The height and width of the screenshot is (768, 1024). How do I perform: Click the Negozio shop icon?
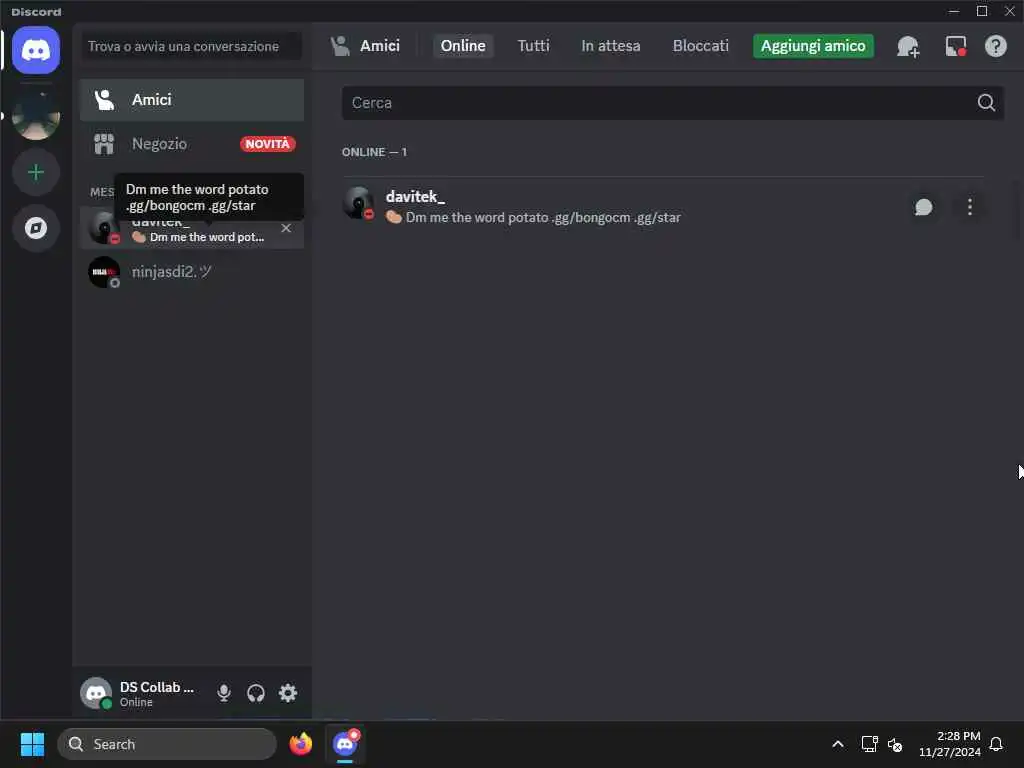[x=104, y=144]
